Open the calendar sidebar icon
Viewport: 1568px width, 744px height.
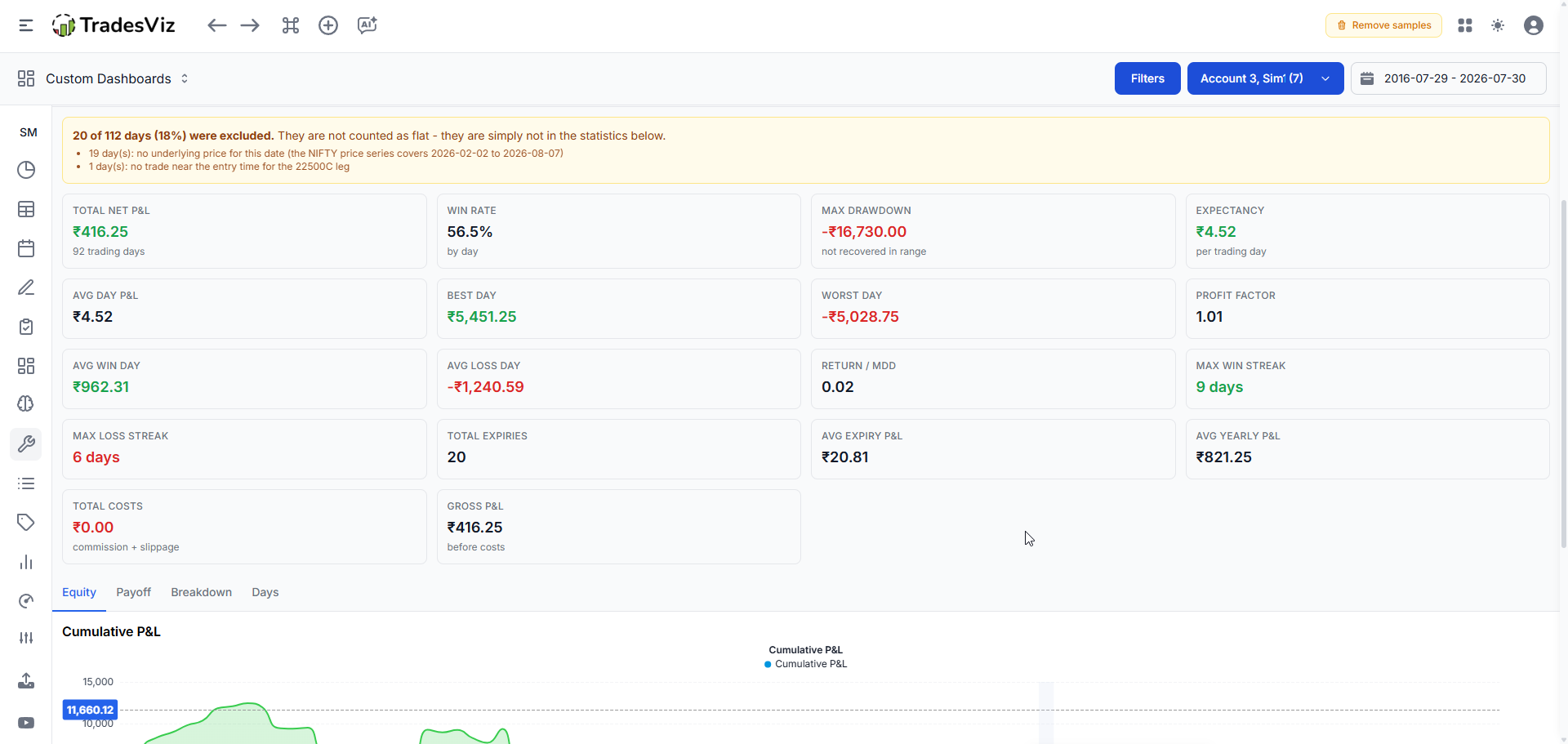[x=26, y=248]
